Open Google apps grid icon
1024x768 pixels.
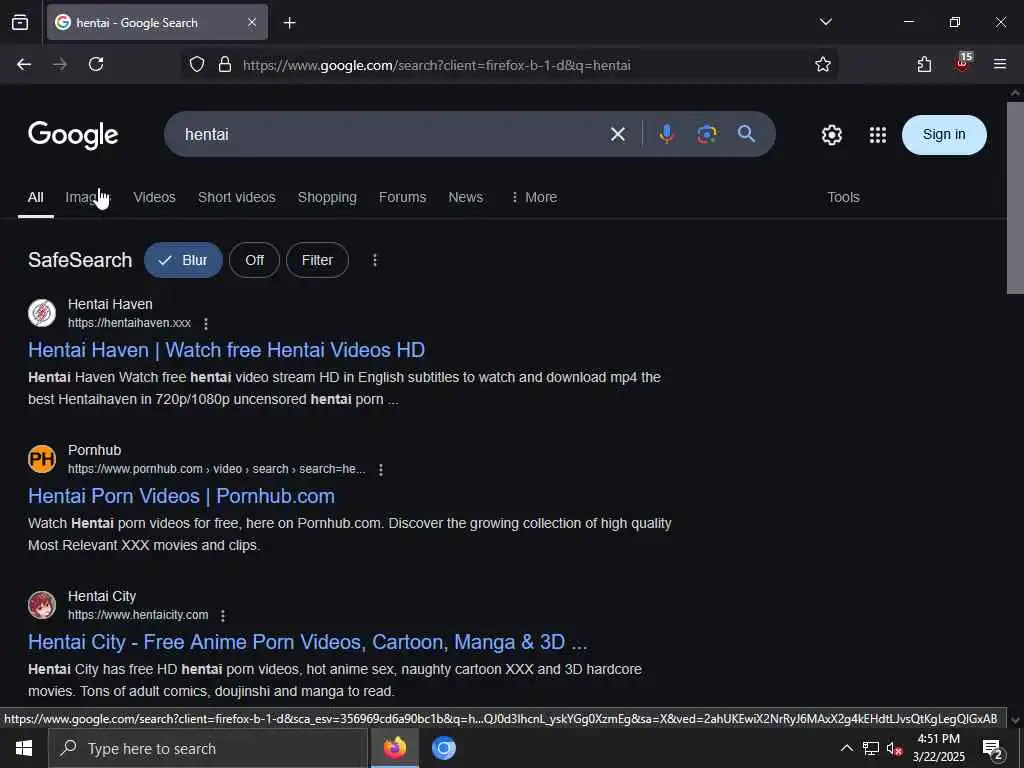point(878,135)
